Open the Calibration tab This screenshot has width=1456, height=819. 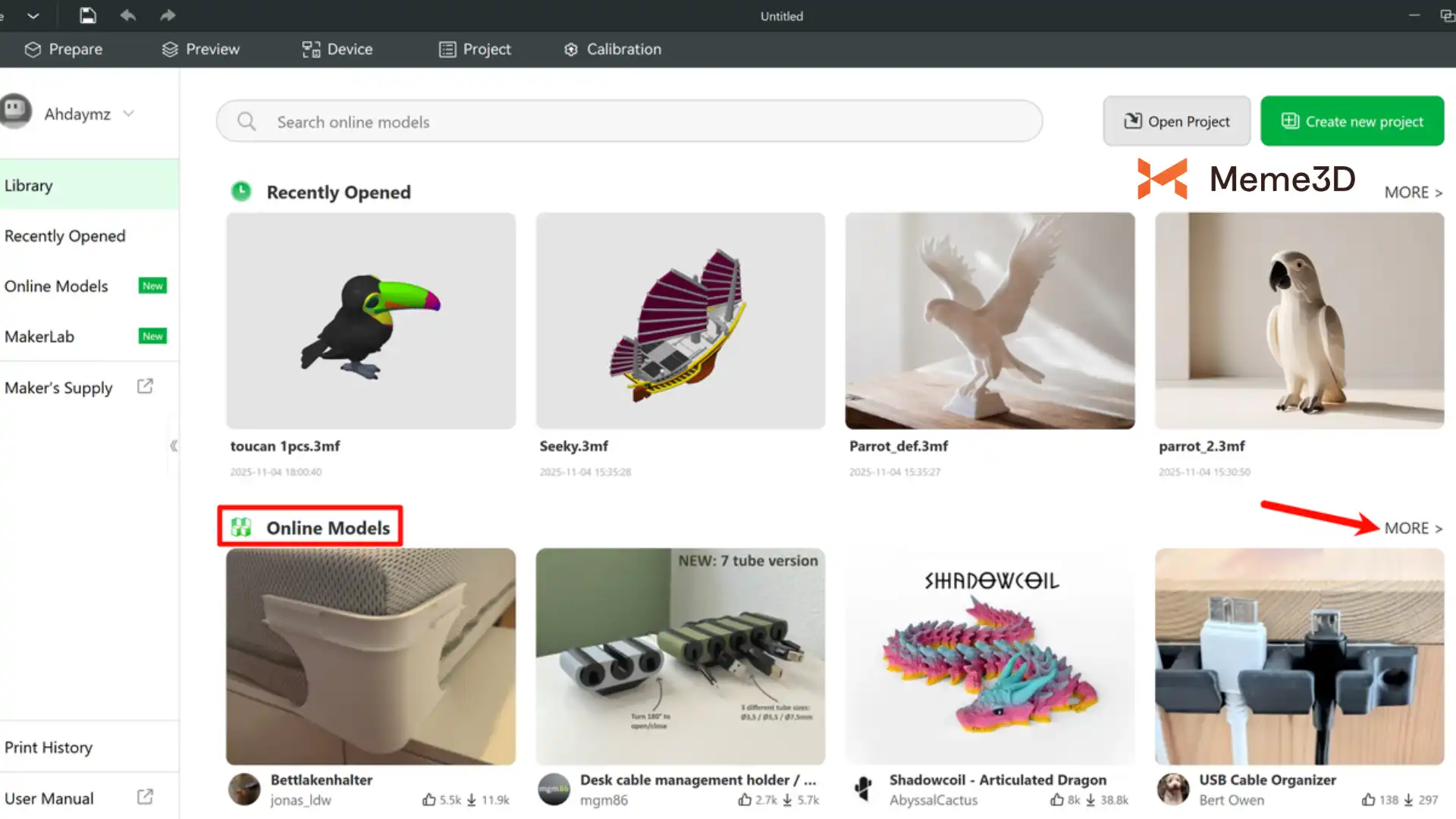[x=613, y=49]
